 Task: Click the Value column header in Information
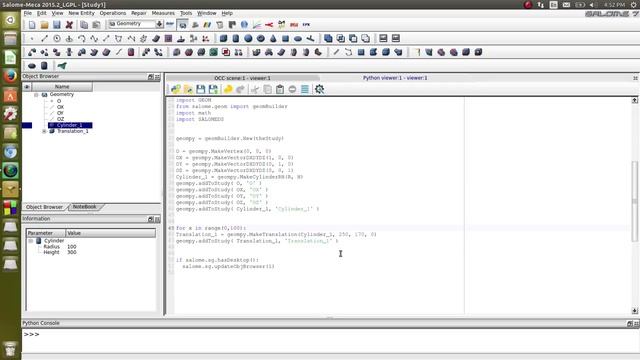111,233
